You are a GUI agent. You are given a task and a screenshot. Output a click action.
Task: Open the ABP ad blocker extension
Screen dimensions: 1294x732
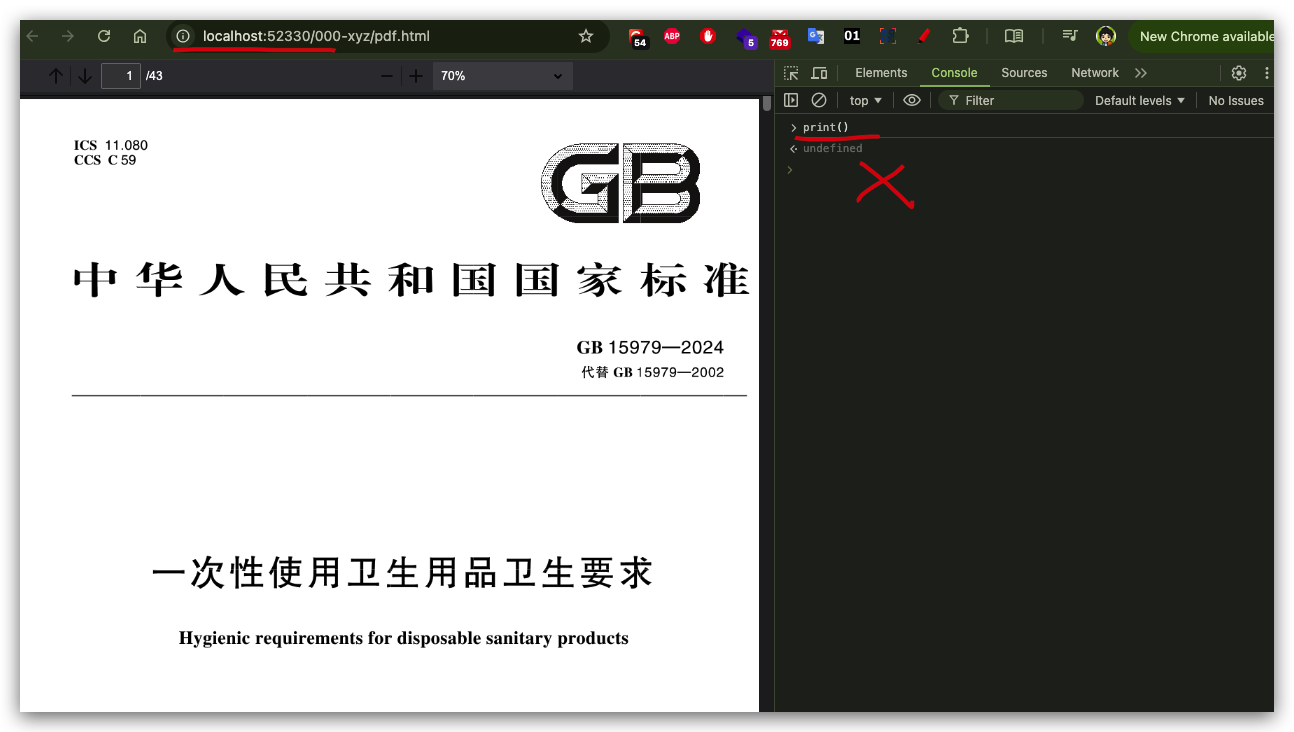click(672, 36)
